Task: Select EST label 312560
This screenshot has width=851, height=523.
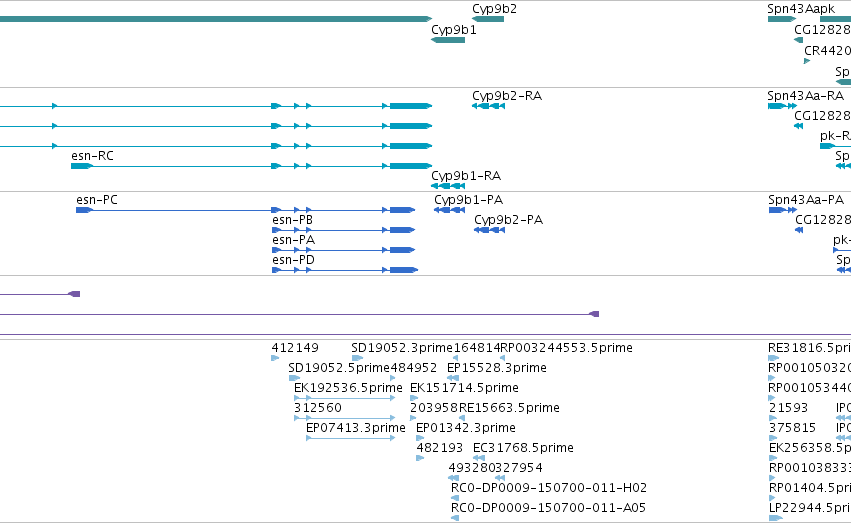Action: tap(317, 408)
